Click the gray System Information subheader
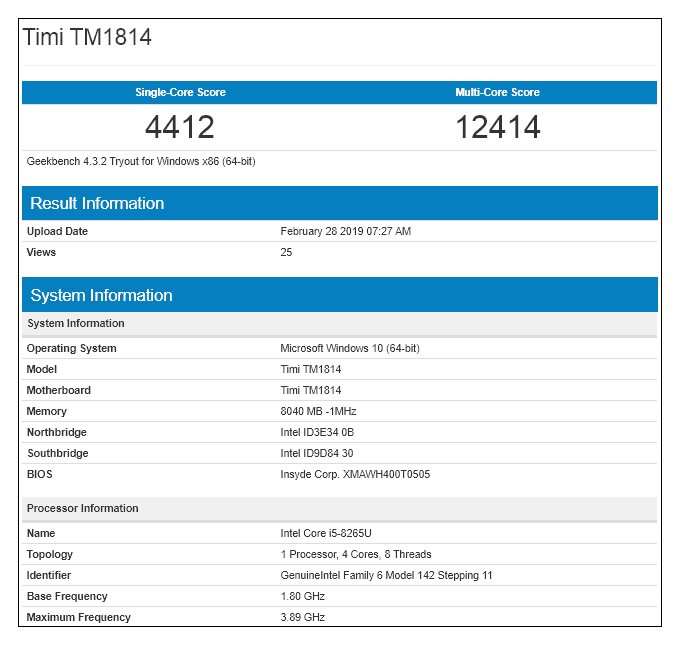Image resolution: width=680 pixels, height=645 pixels. 340,324
